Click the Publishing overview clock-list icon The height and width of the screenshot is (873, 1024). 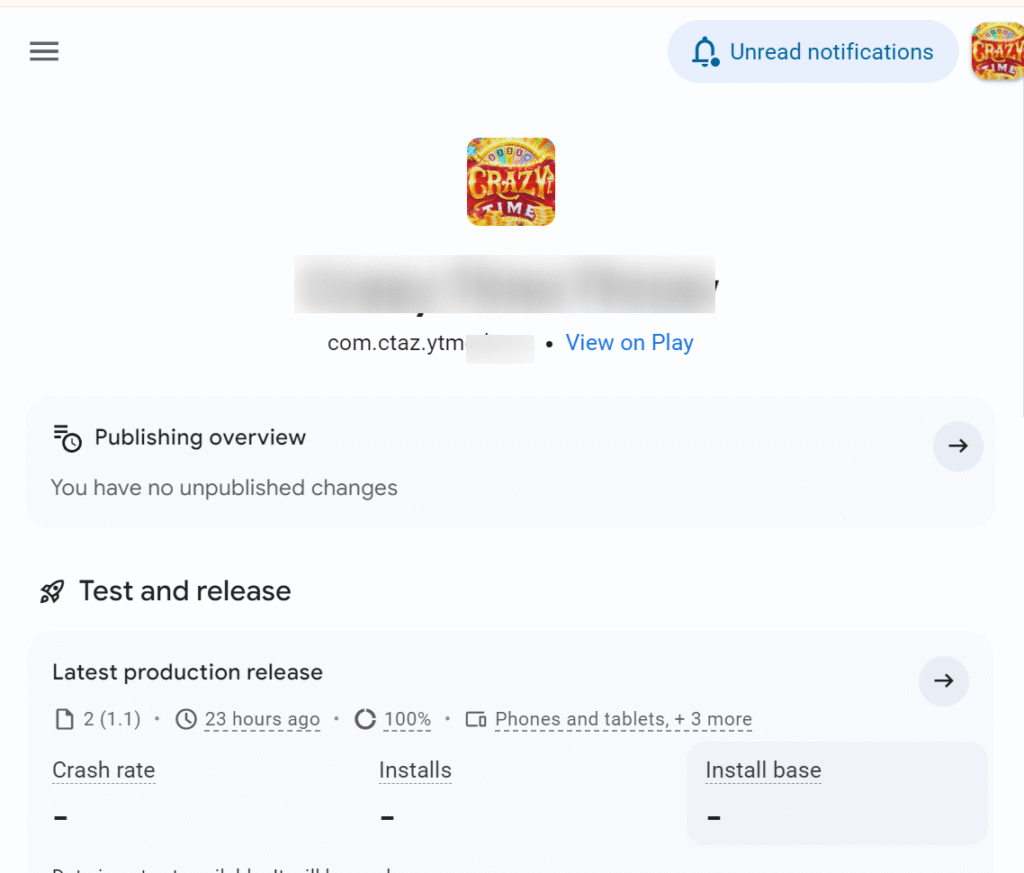pos(67,438)
